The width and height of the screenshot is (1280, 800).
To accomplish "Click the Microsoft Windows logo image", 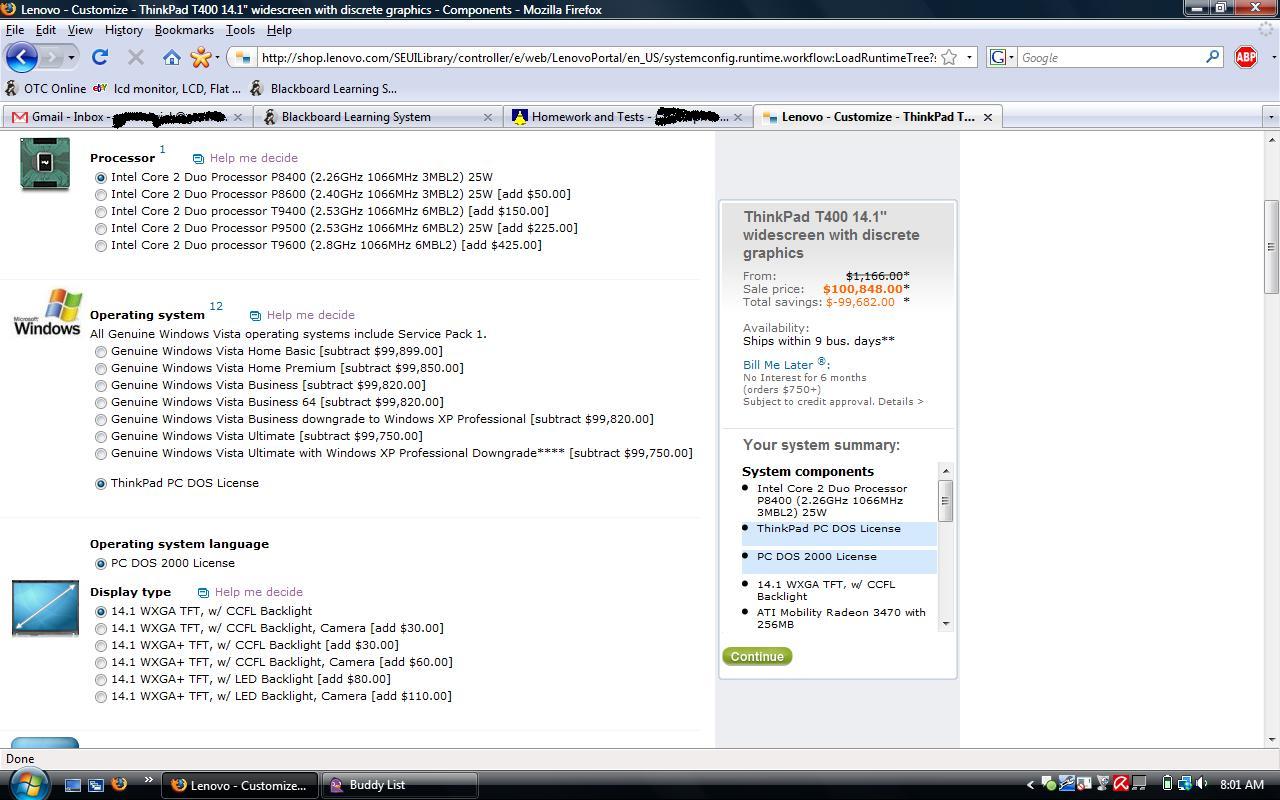I will (47, 313).
